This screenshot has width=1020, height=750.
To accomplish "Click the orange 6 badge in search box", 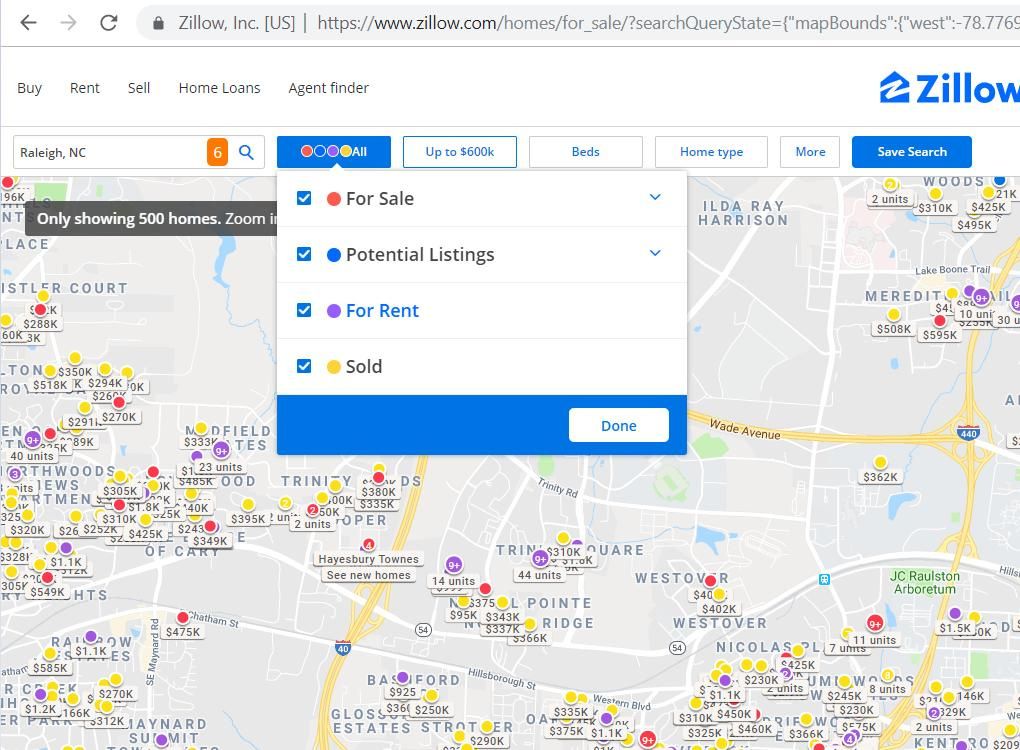I will coord(217,152).
